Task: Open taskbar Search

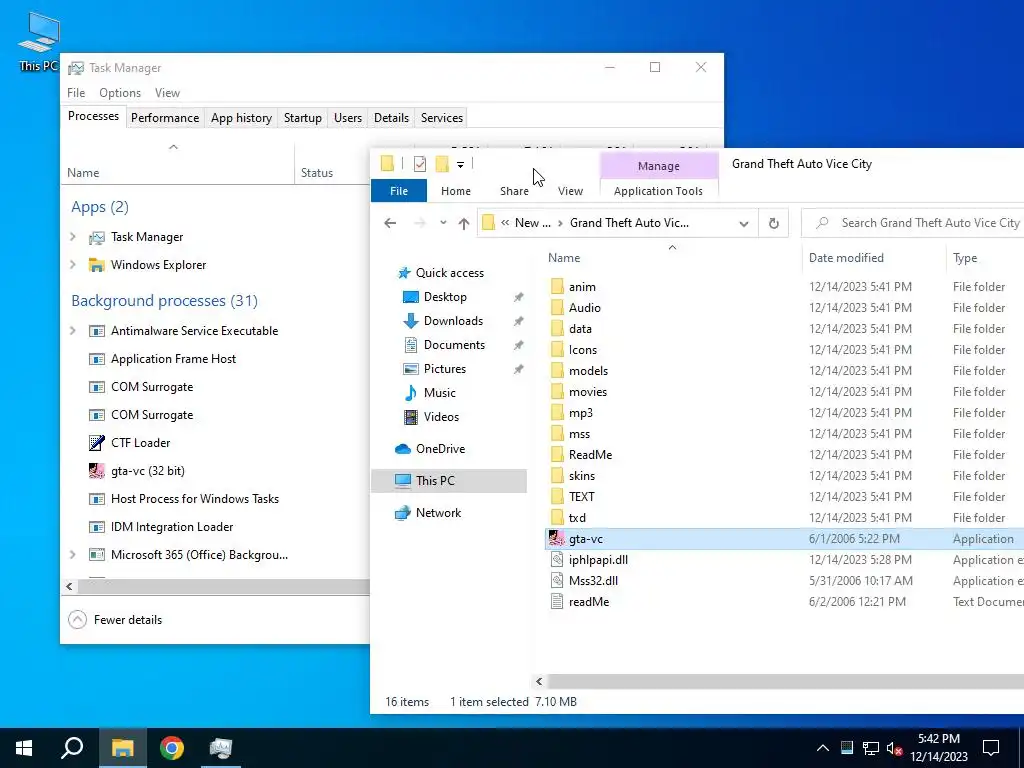Action: [x=72, y=748]
